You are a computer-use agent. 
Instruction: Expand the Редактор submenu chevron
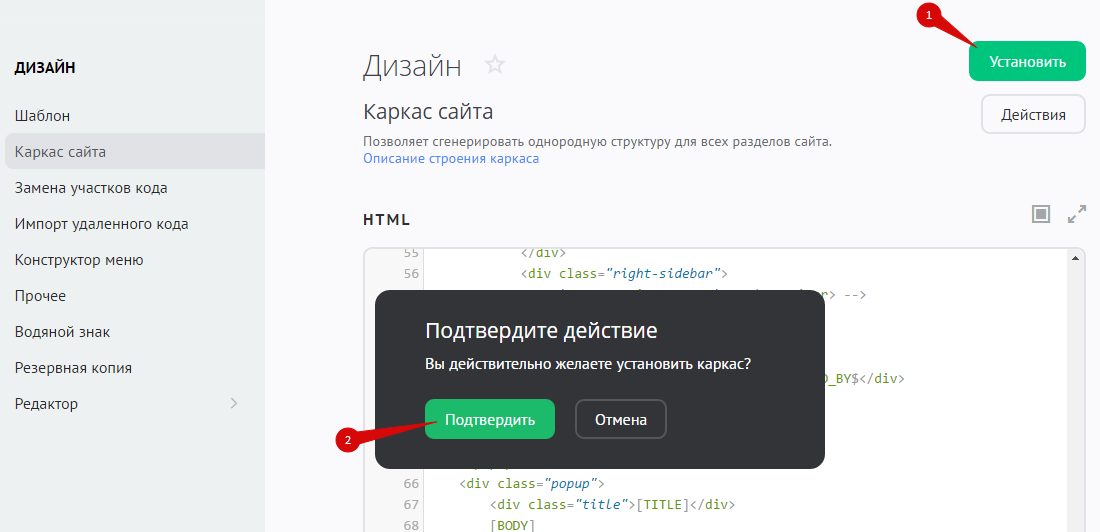(234, 404)
